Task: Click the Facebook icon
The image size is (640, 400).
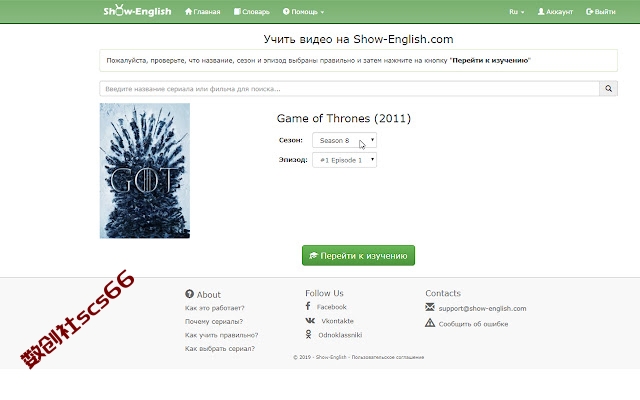Action: [x=308, y=306]
